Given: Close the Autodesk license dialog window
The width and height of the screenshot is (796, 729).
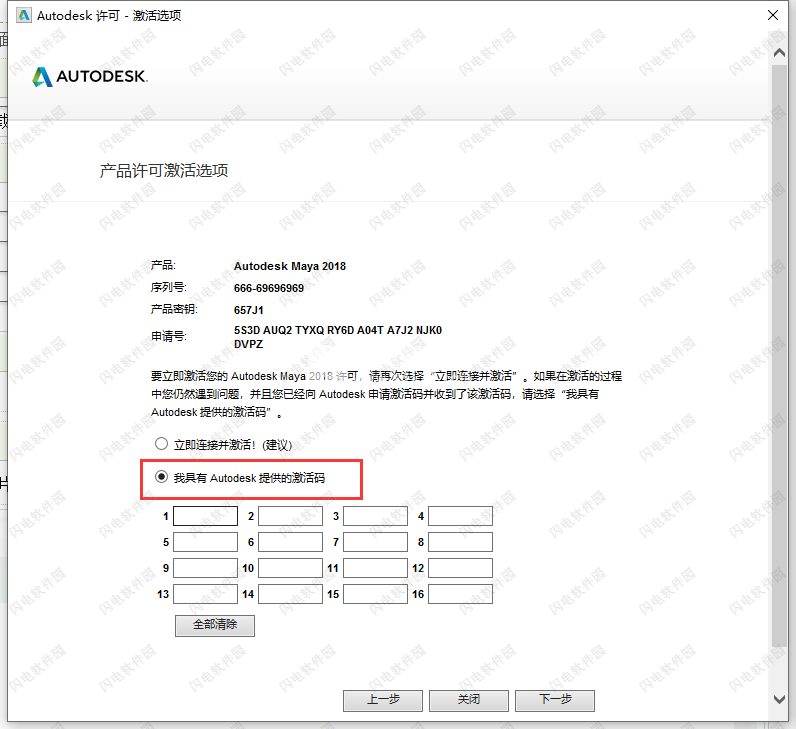Looking at the screenshot, I should pos(773,15).
